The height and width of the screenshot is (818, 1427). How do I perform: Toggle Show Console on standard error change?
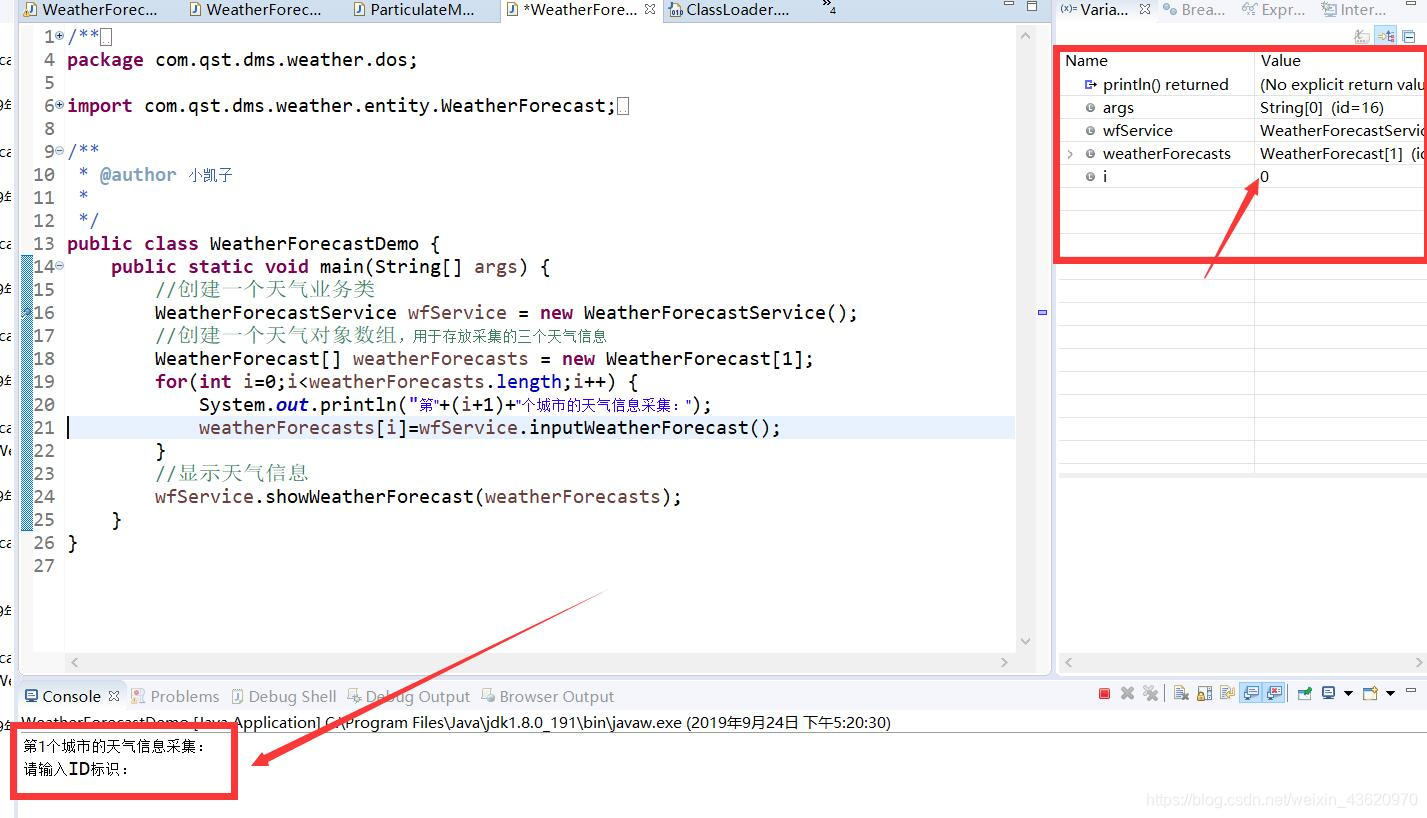coord(1274,693)
